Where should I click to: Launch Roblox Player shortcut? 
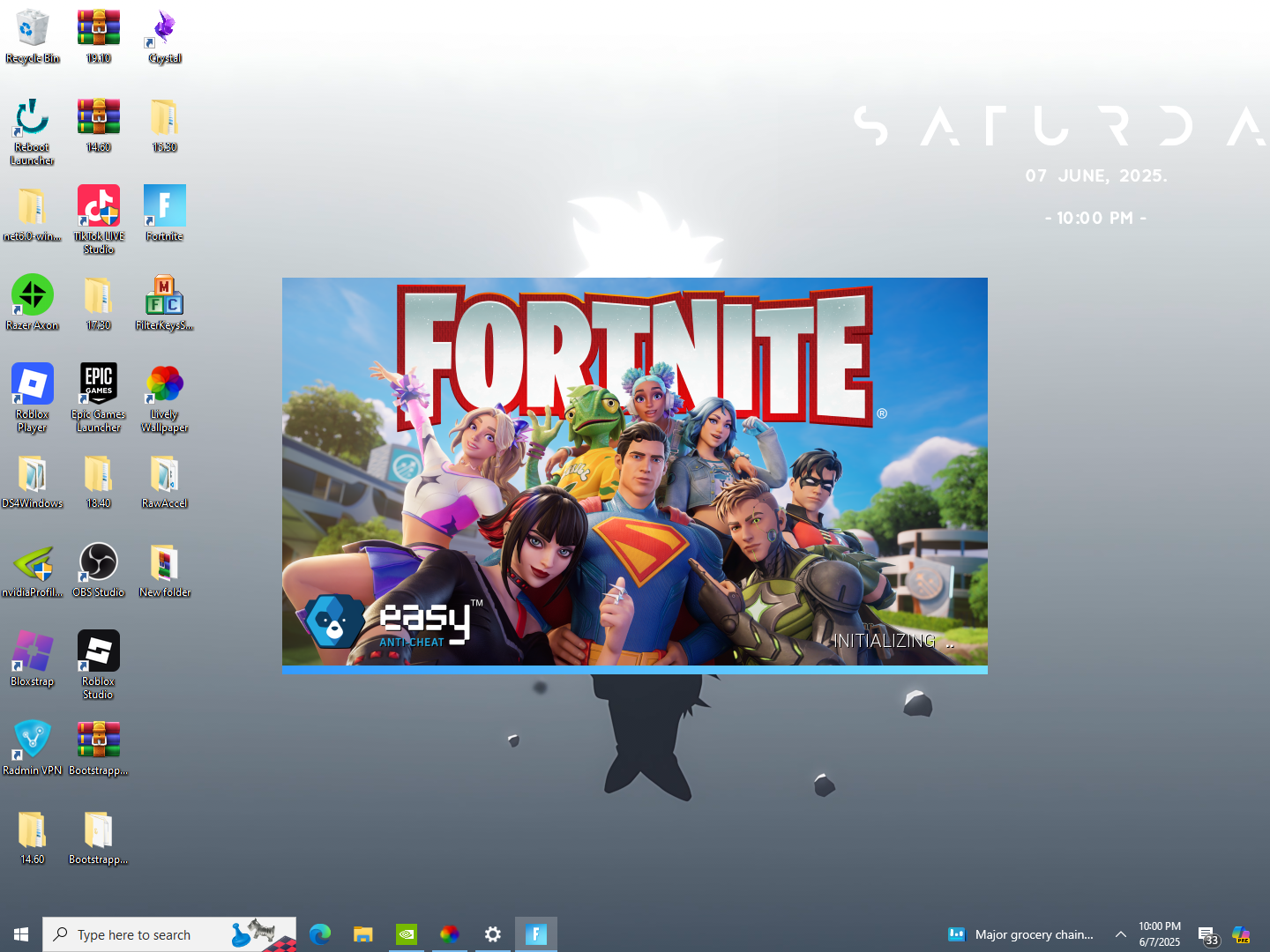click(33, 398)
